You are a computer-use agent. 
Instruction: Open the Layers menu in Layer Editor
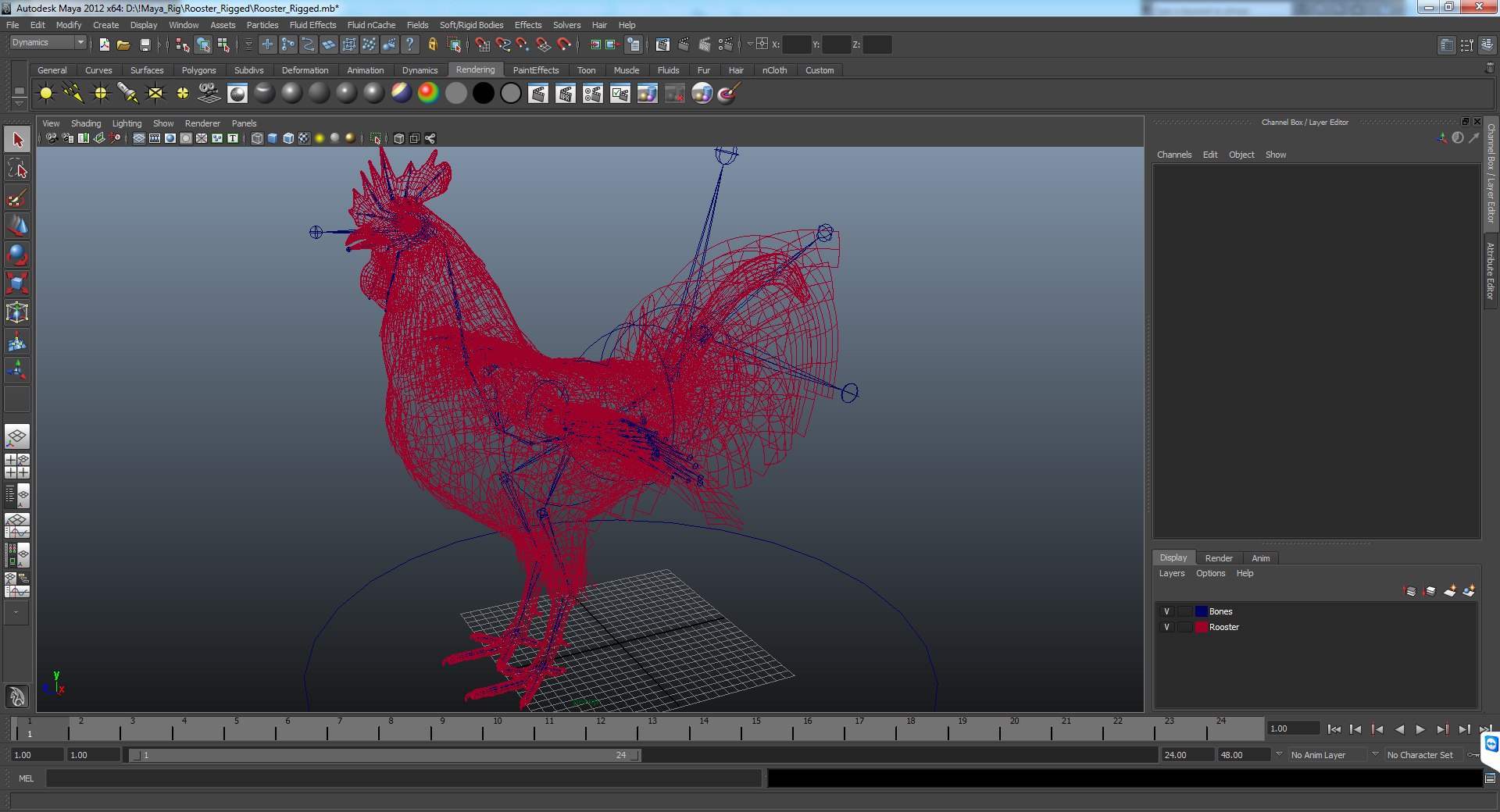[x=1171, y=573]
